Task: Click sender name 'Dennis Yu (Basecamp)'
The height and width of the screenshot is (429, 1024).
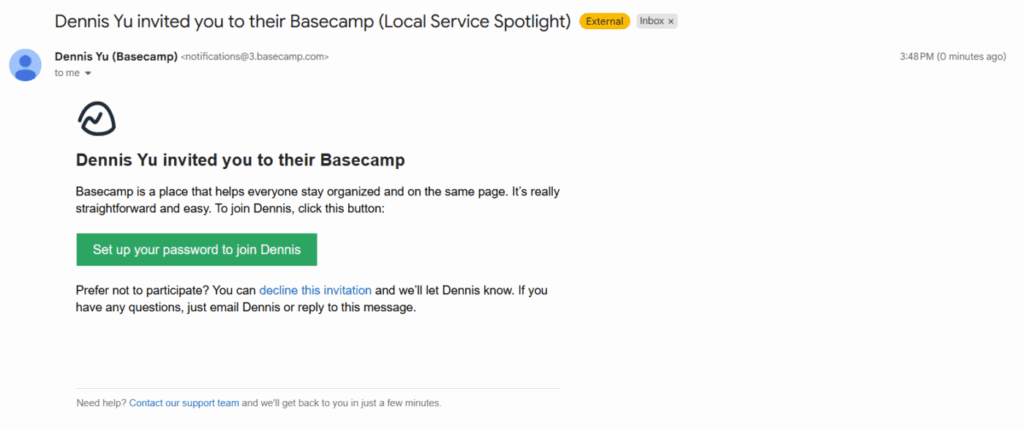Action: coord(116,56)
